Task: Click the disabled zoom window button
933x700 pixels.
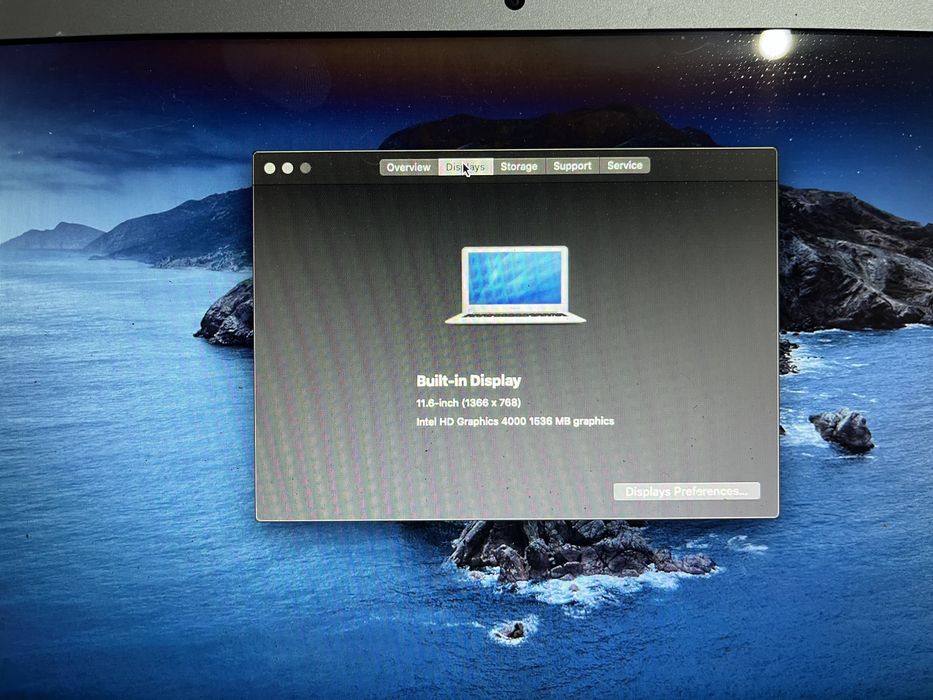Action: [305, 168]
